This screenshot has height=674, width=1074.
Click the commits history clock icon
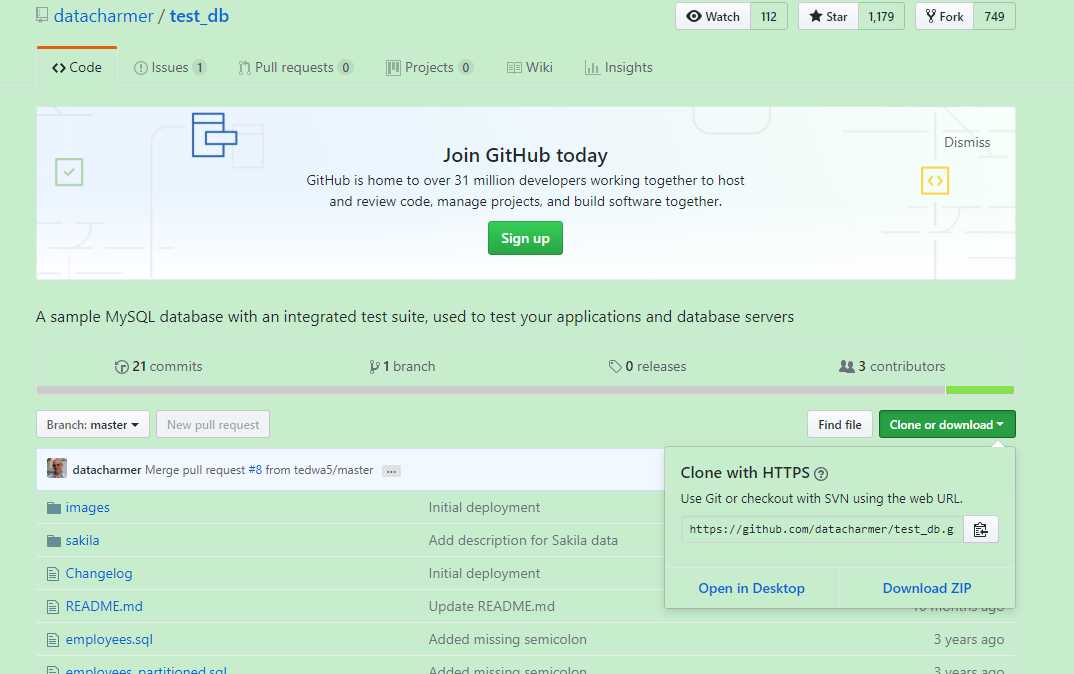[x=121, y=366]
